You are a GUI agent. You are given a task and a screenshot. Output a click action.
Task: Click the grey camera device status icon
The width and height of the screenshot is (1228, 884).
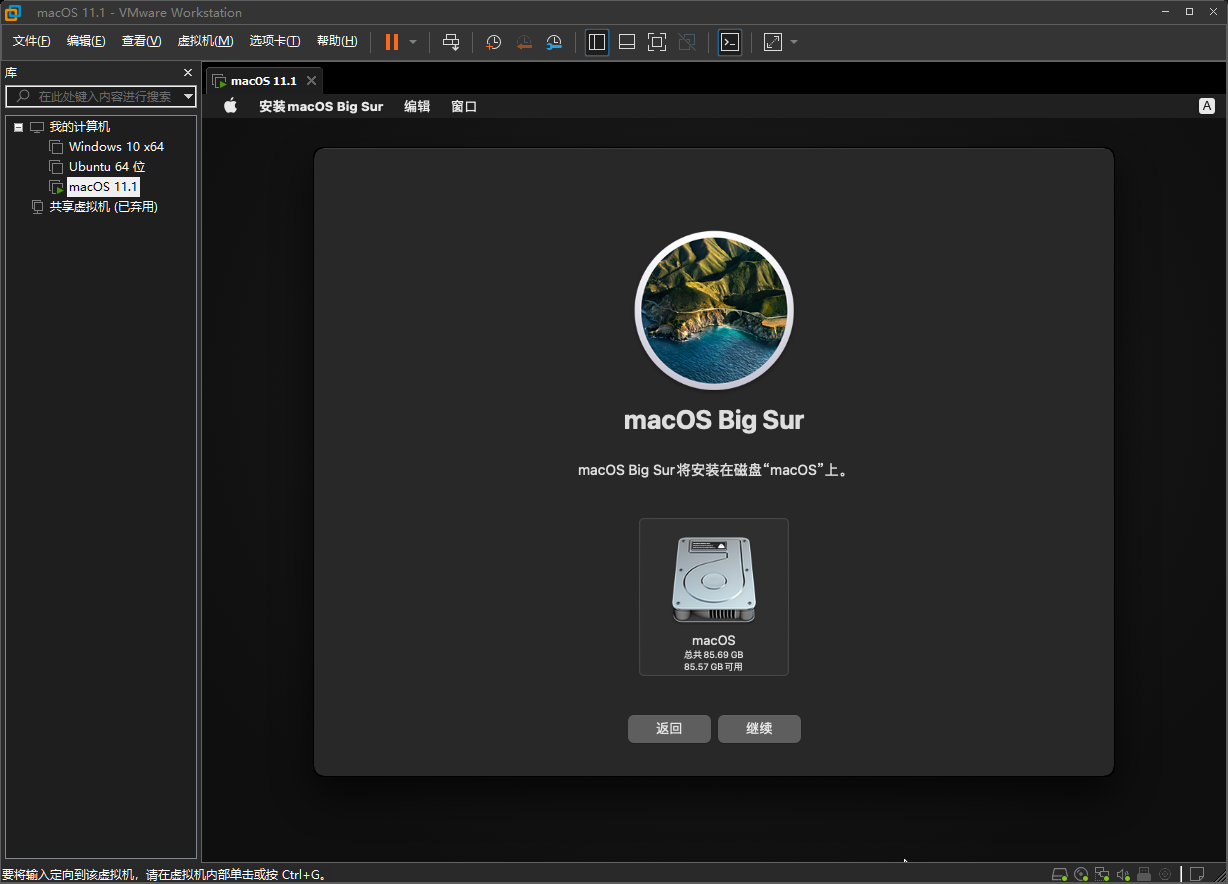(x=1165, y=874)
